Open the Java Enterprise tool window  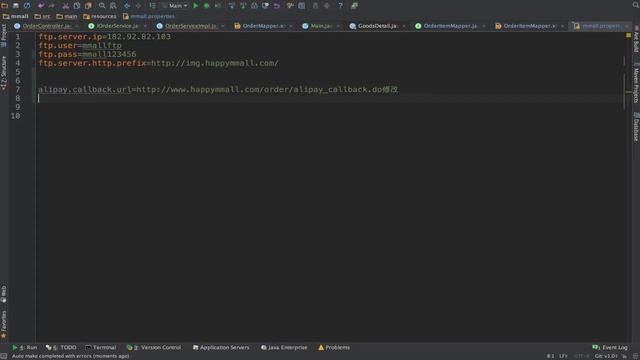284,347
